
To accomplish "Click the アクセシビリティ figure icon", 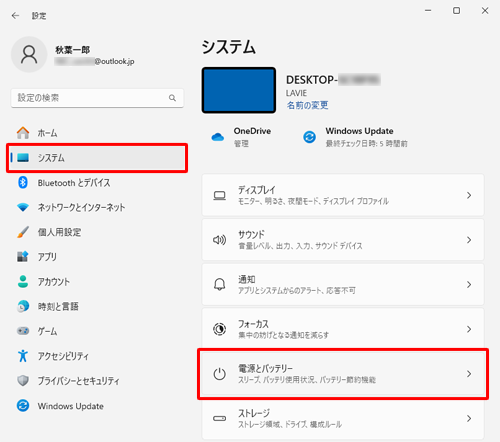I will 23,356.
